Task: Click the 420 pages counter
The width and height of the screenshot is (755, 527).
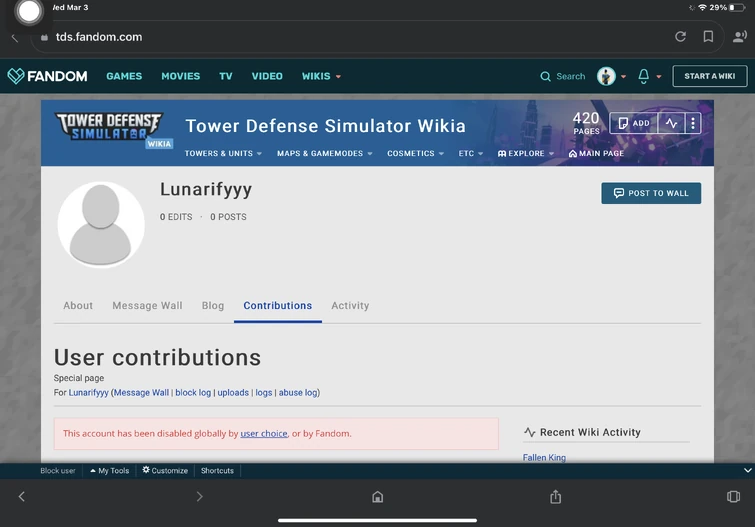Action: point(586,123)
